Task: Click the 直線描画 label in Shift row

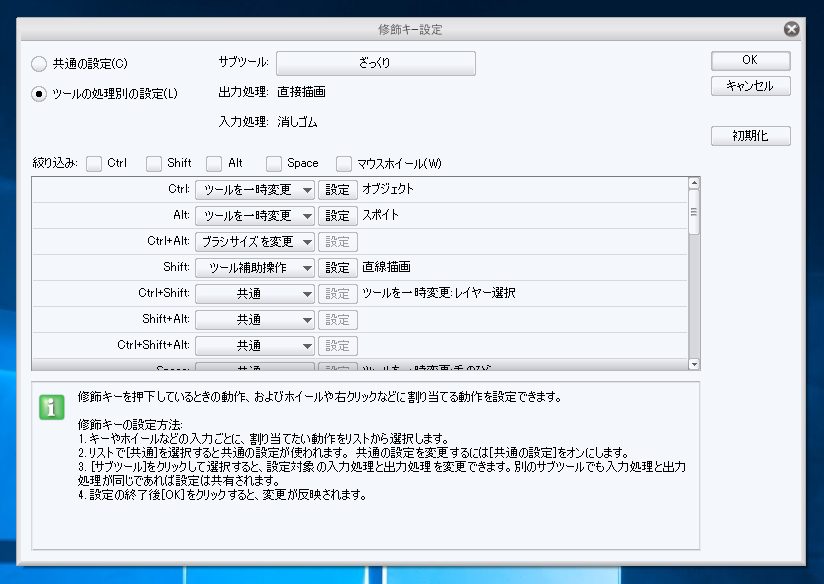Action: pos(386,267)
